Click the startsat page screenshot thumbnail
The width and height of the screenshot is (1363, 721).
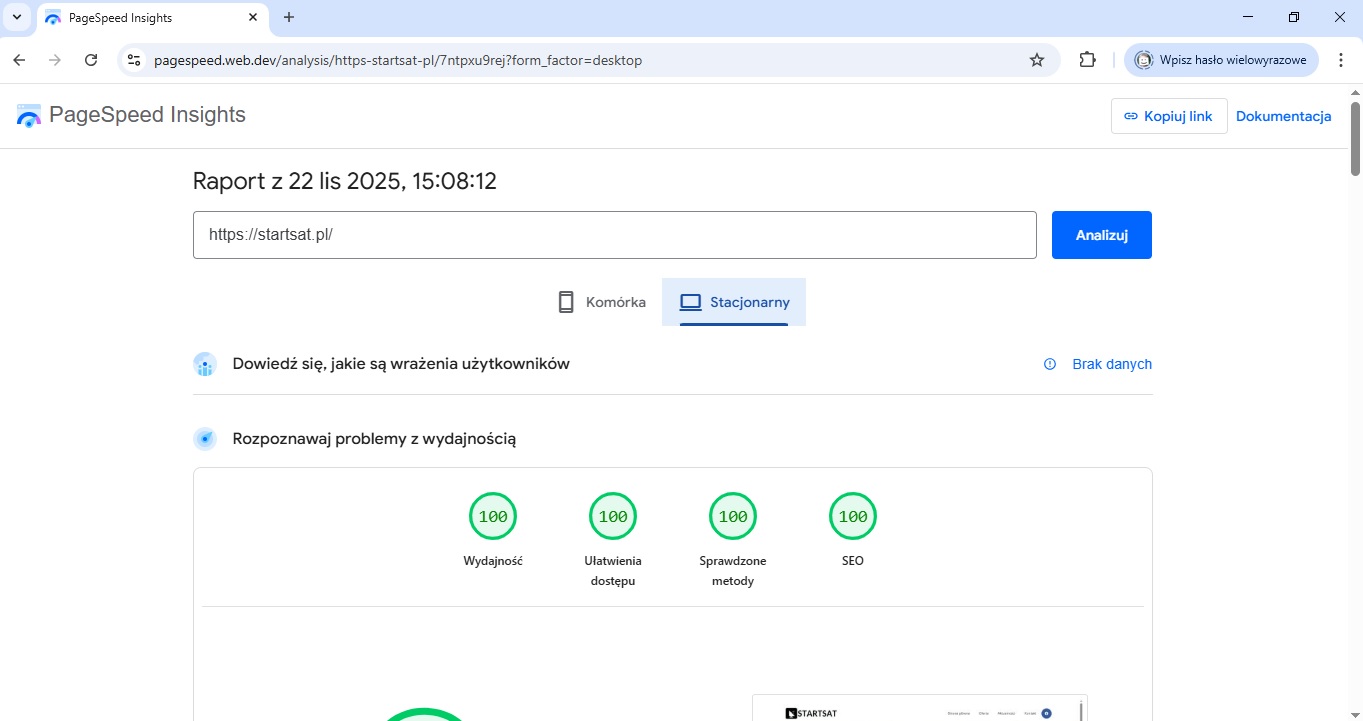[919, 708]
